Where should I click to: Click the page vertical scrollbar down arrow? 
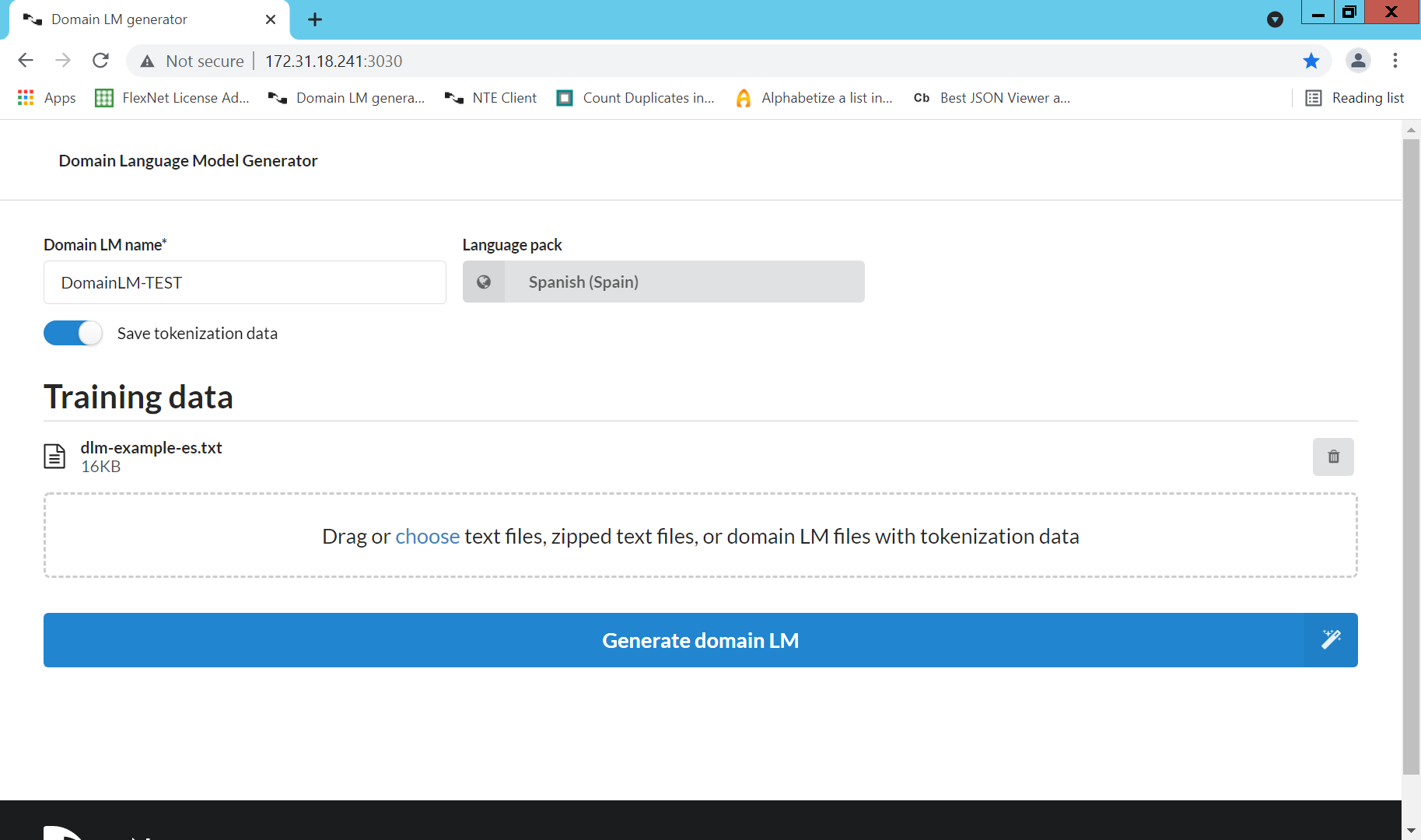tap(1411, 830)
